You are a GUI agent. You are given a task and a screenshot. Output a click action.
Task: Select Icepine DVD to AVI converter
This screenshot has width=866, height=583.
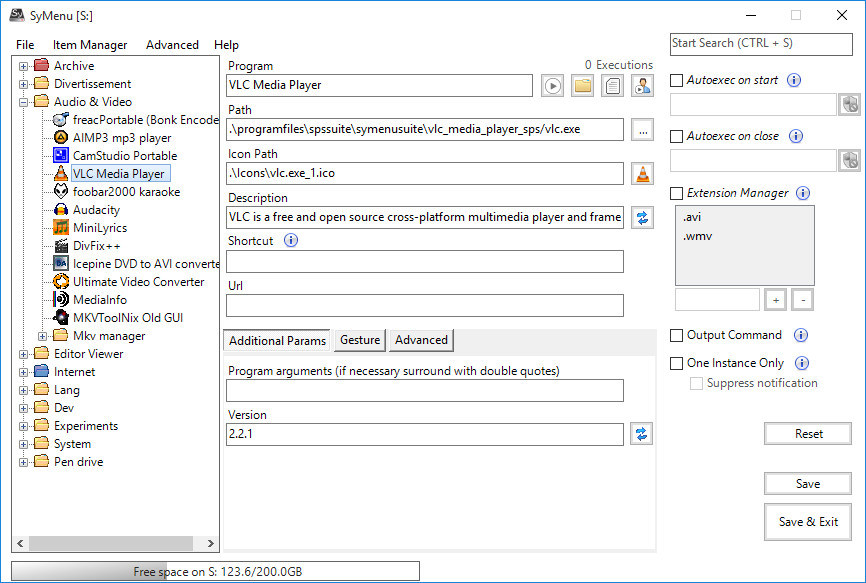tap(136, 264)
